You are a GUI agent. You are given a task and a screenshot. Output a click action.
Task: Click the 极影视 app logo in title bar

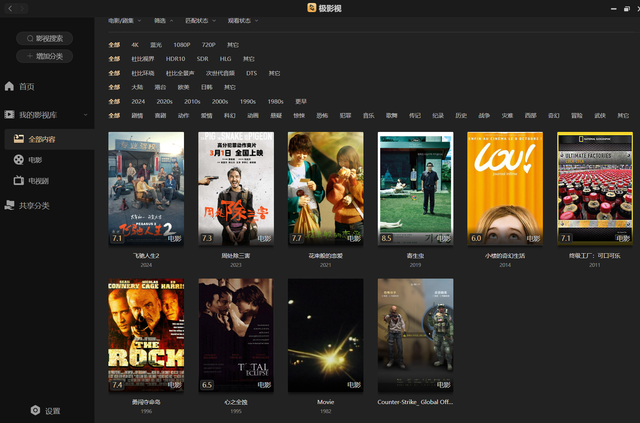click(311, 8)
